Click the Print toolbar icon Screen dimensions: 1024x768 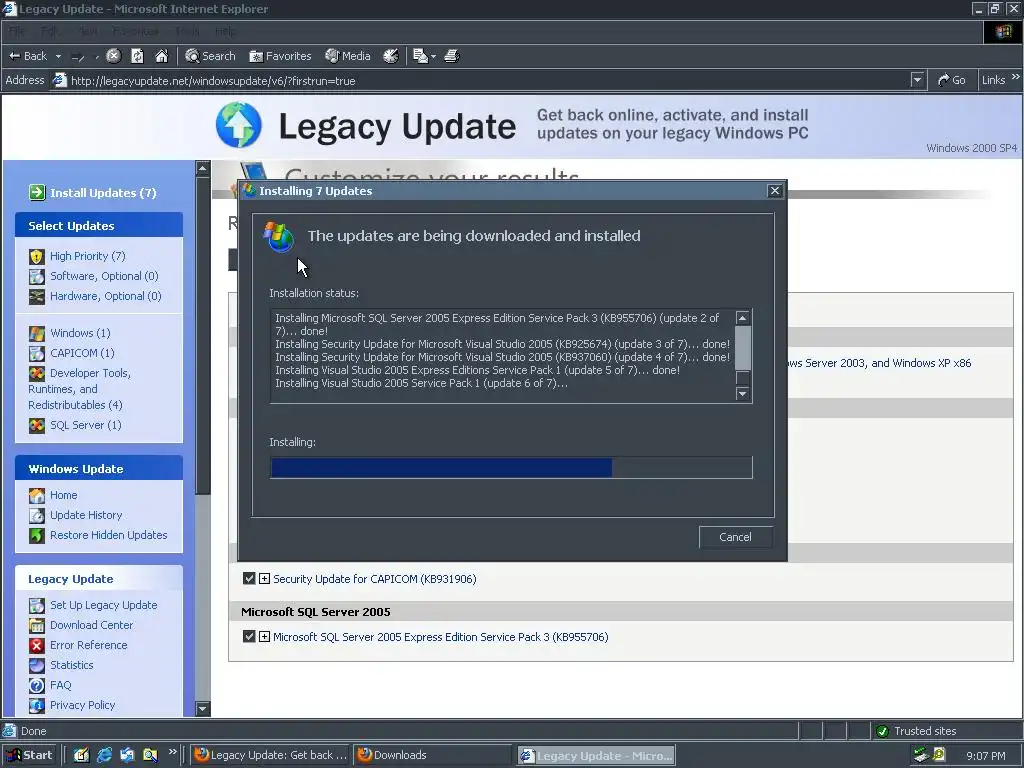pyautogui.click(x=452, y=56)
